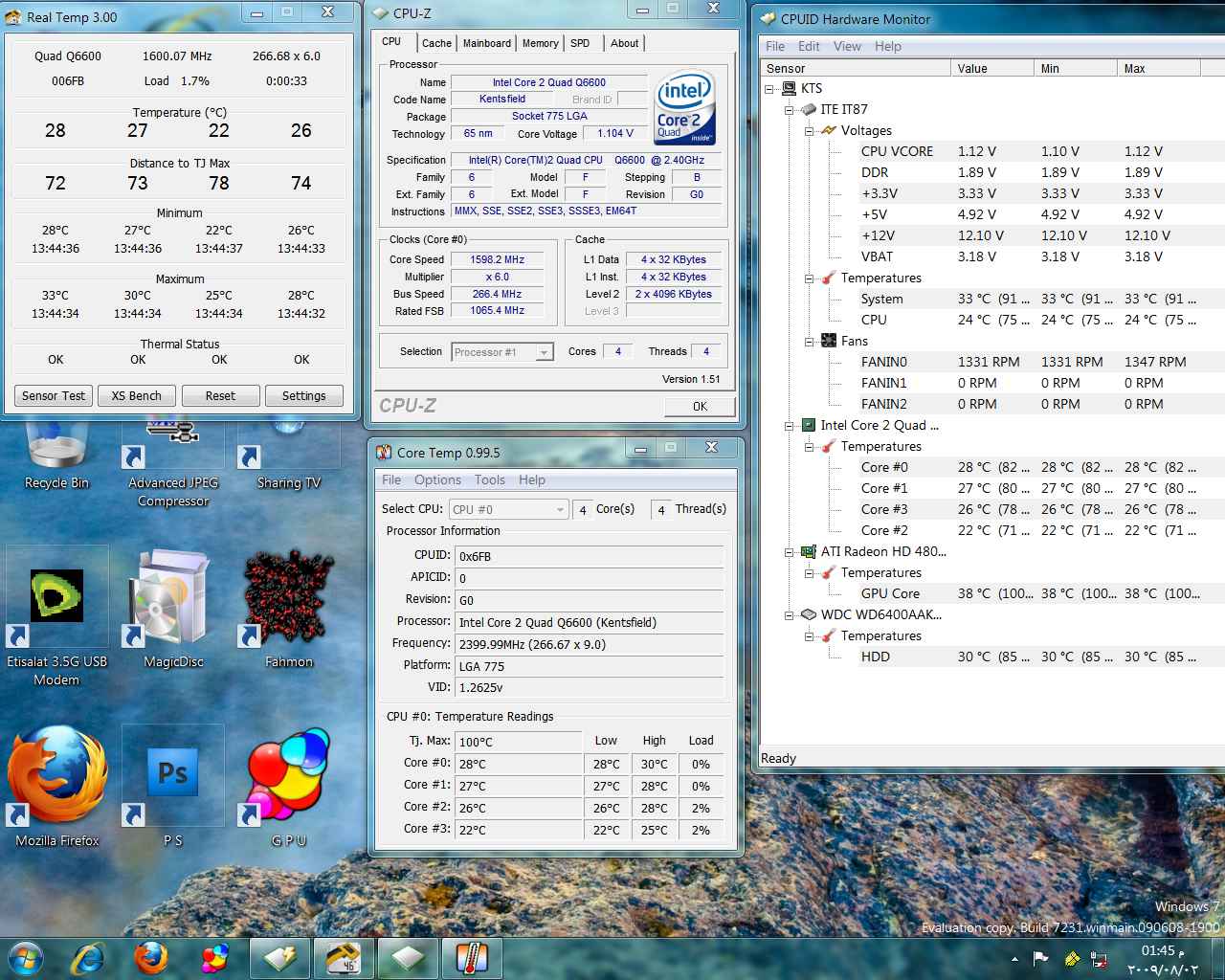Open the Tools menu in Core Temp

coord(489,480)
